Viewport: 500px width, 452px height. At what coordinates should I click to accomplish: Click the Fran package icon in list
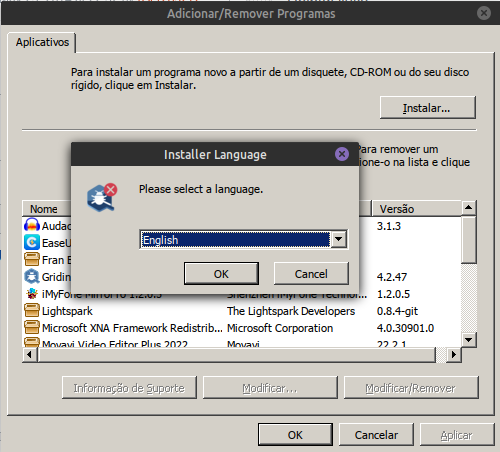click(32, 260)
